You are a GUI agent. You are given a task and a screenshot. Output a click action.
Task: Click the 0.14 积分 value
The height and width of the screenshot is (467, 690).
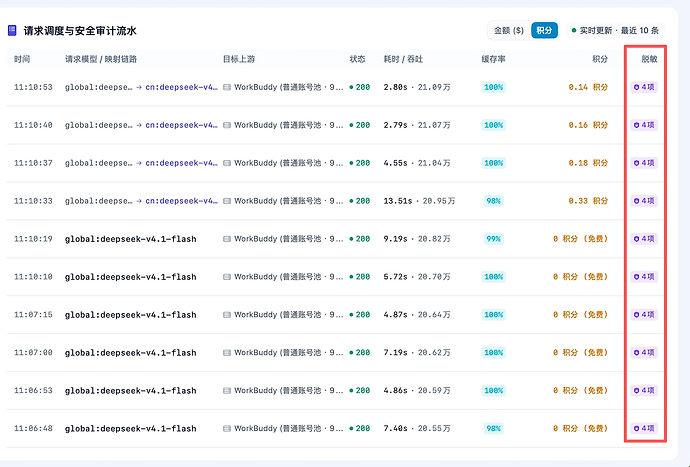[588, 87]
